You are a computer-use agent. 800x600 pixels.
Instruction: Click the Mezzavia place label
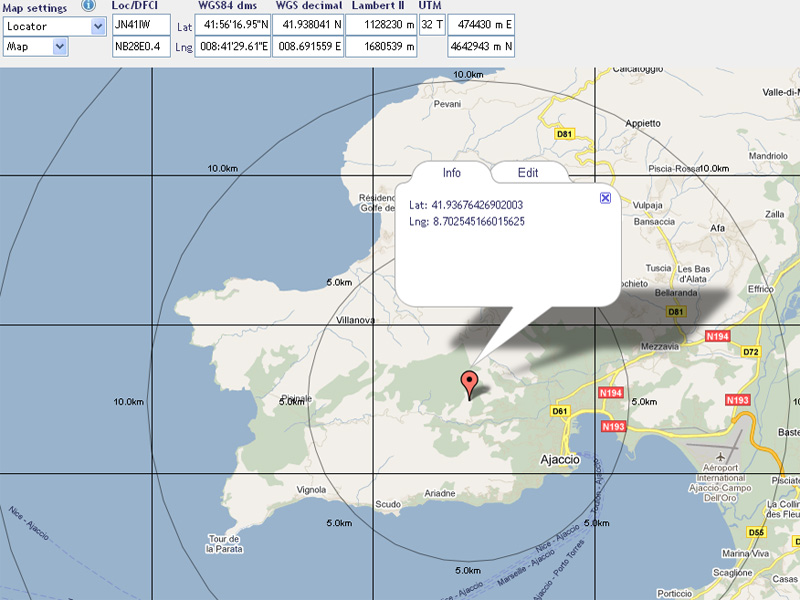(660, 347)
